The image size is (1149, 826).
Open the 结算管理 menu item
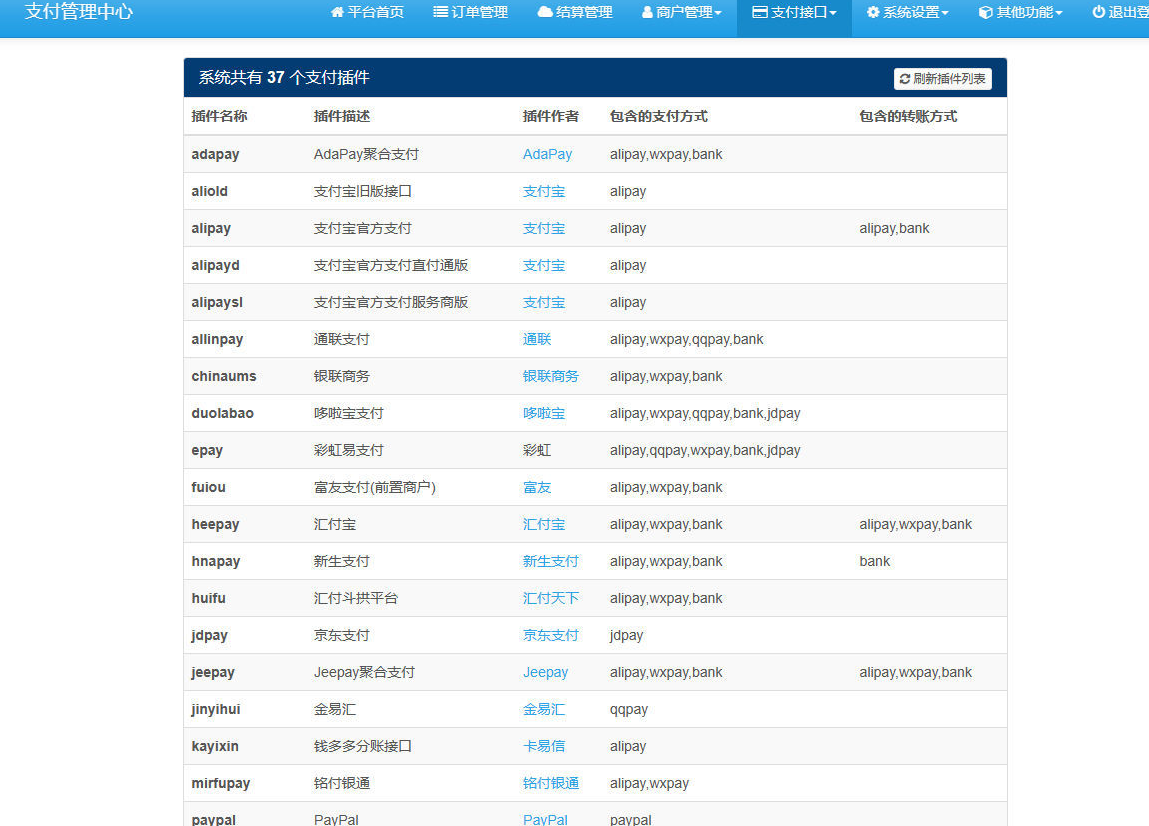point(575,12)
